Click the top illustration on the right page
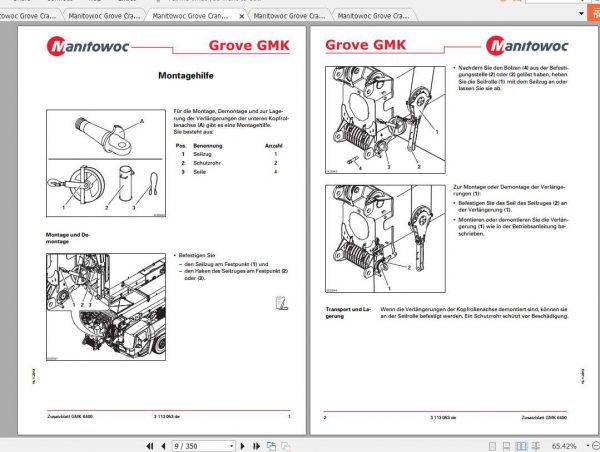Image resolution: width=600 pixels, height=452 pixels. 385,120
